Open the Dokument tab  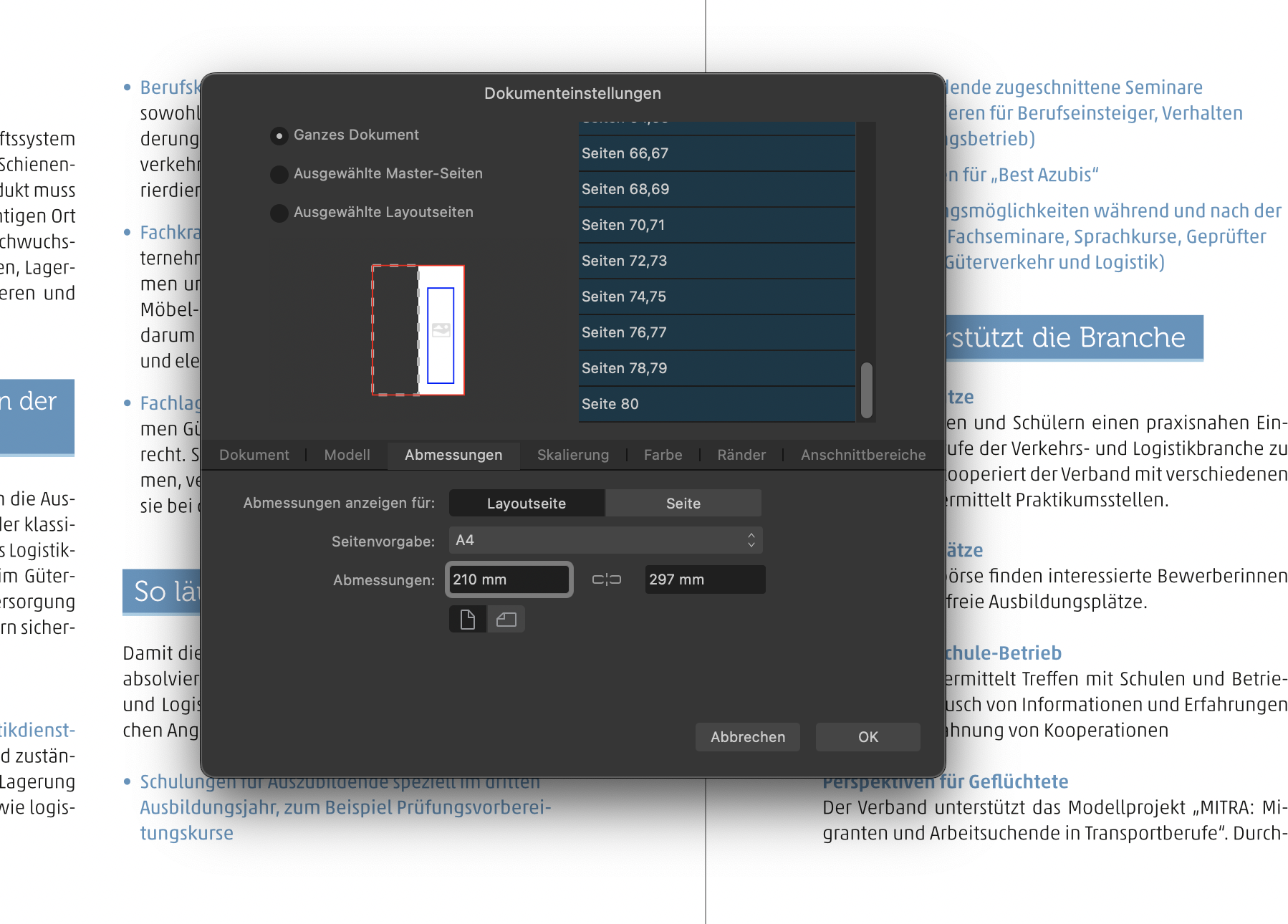(254, 455)
